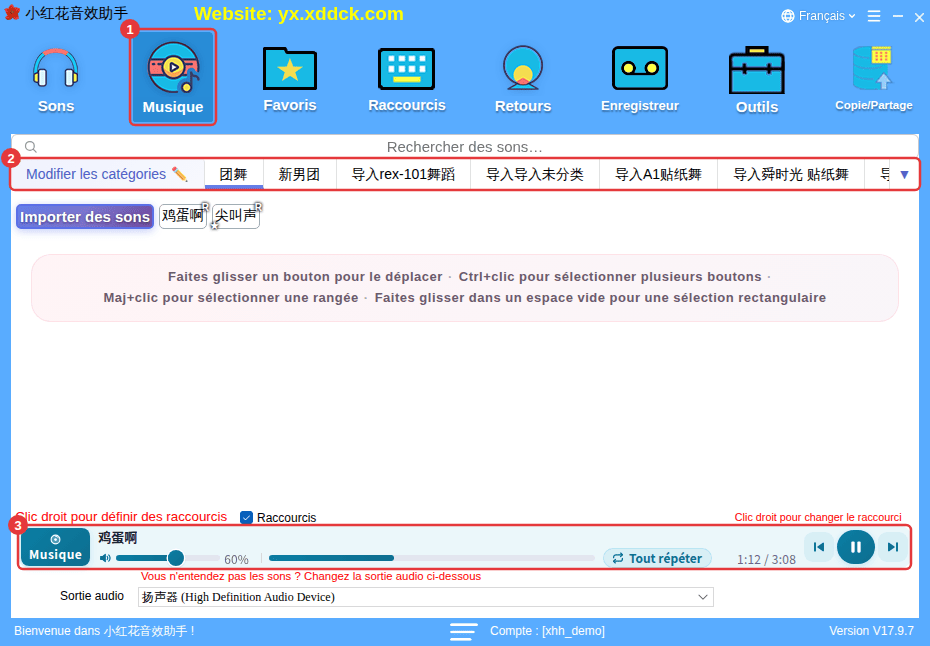Click Importer des sons button
Image resolution: width=930 pixels, height=646 pixels.
pyautogui.click(x=85, y=217)
